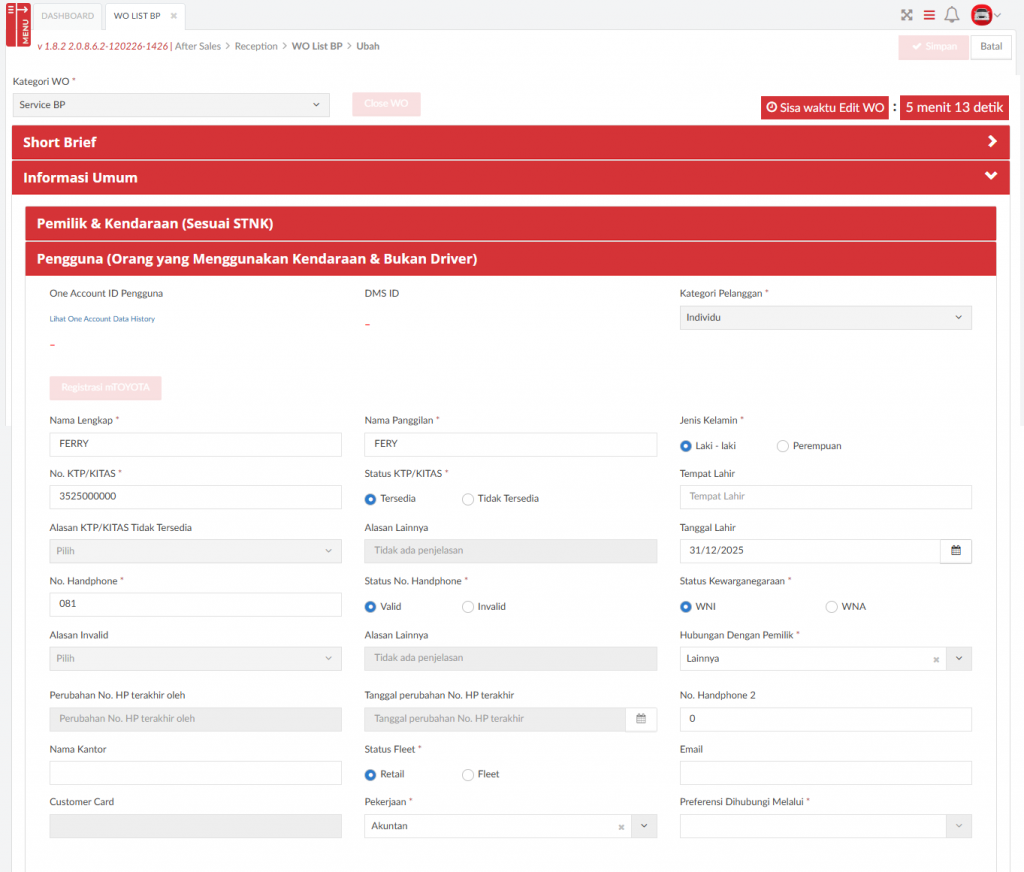Choose Tidak Tersedia for Status KTP/KITAS

coord(468,498)
